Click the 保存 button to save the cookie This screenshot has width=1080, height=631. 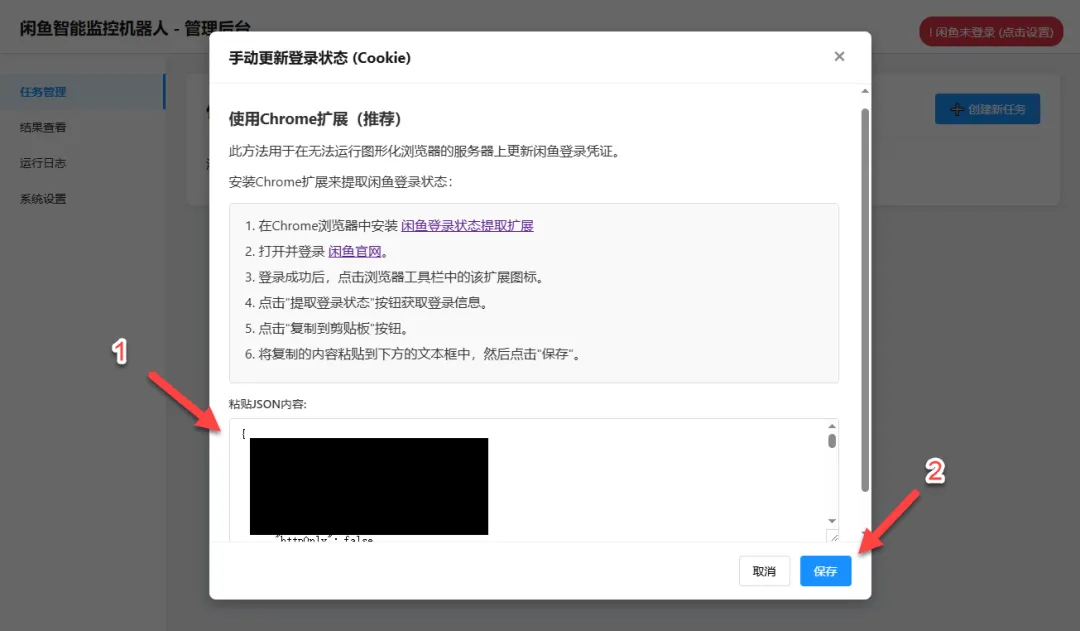825,570
